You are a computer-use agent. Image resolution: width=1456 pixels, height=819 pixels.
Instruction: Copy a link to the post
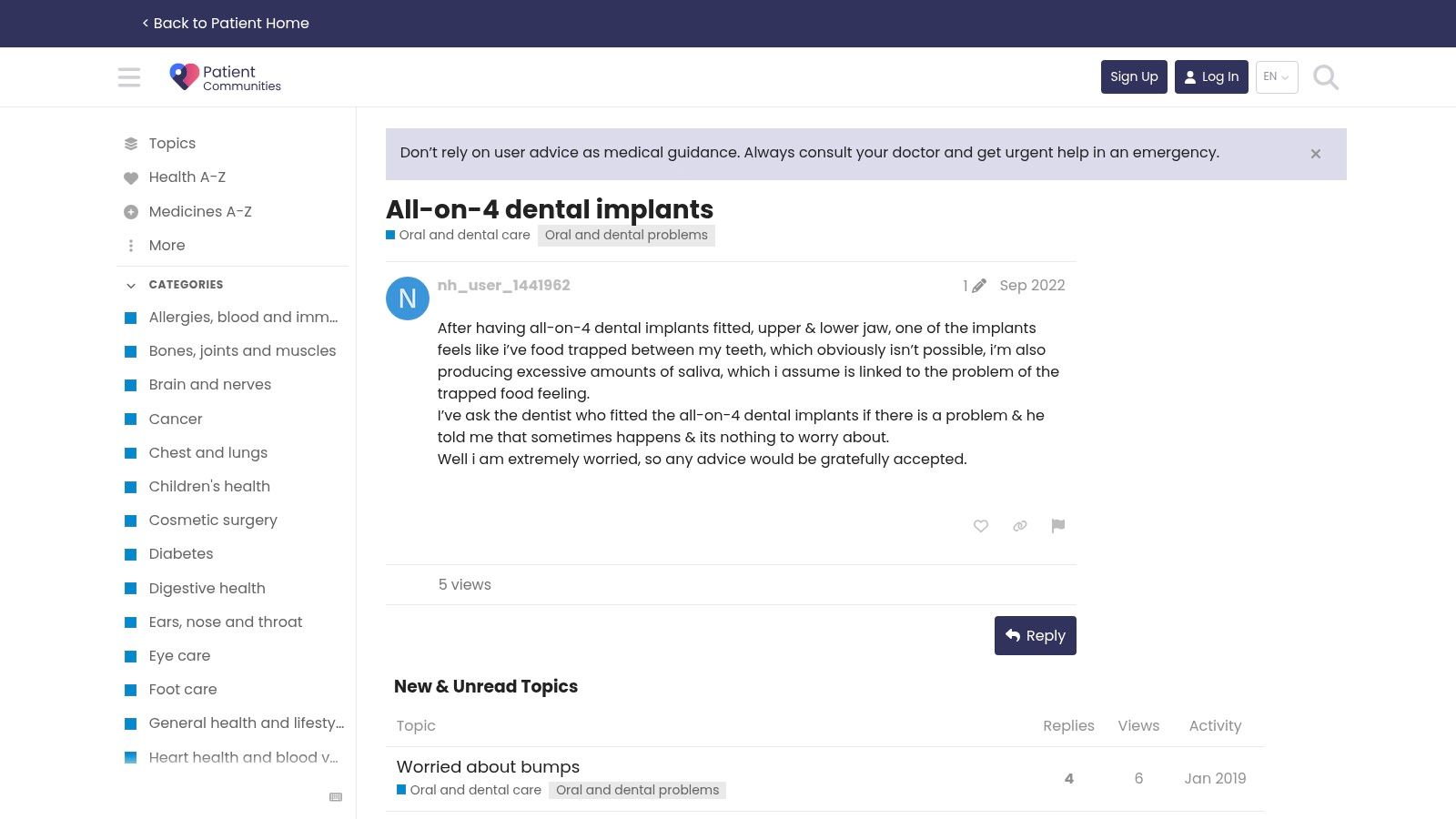(x=1019, y=526)
